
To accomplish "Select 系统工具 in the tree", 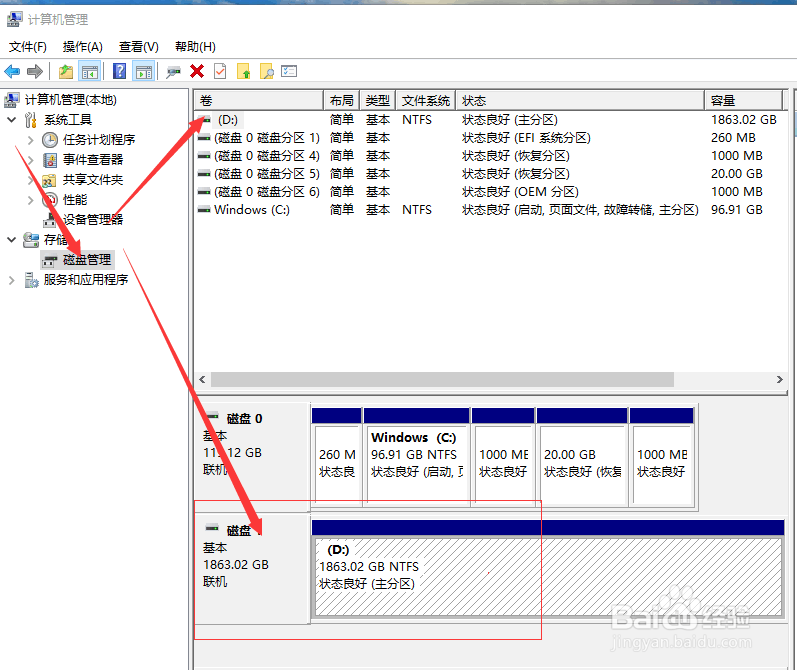I will pos(68,120).
